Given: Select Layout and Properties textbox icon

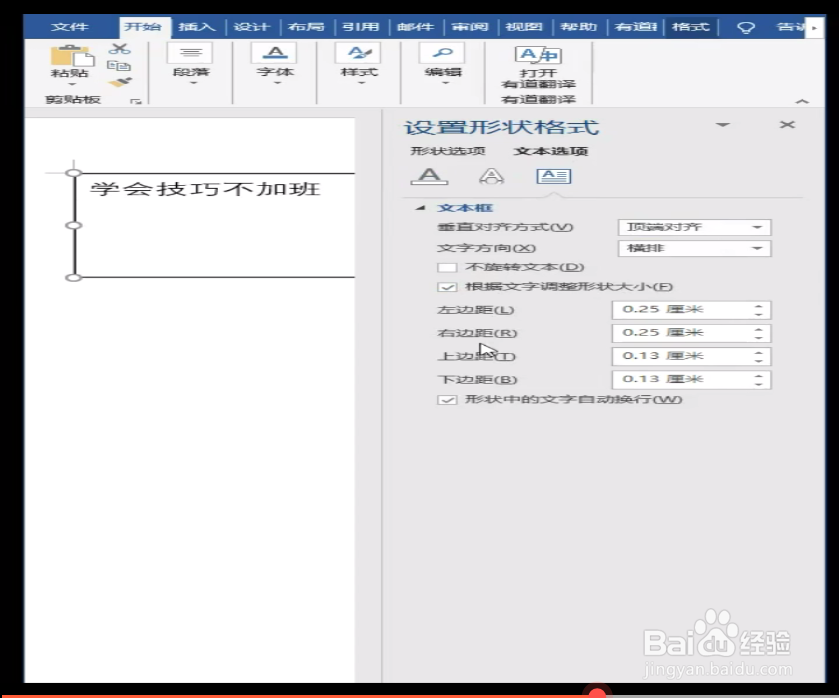Looking at the screenshot, I should click(x=554, y=176).
